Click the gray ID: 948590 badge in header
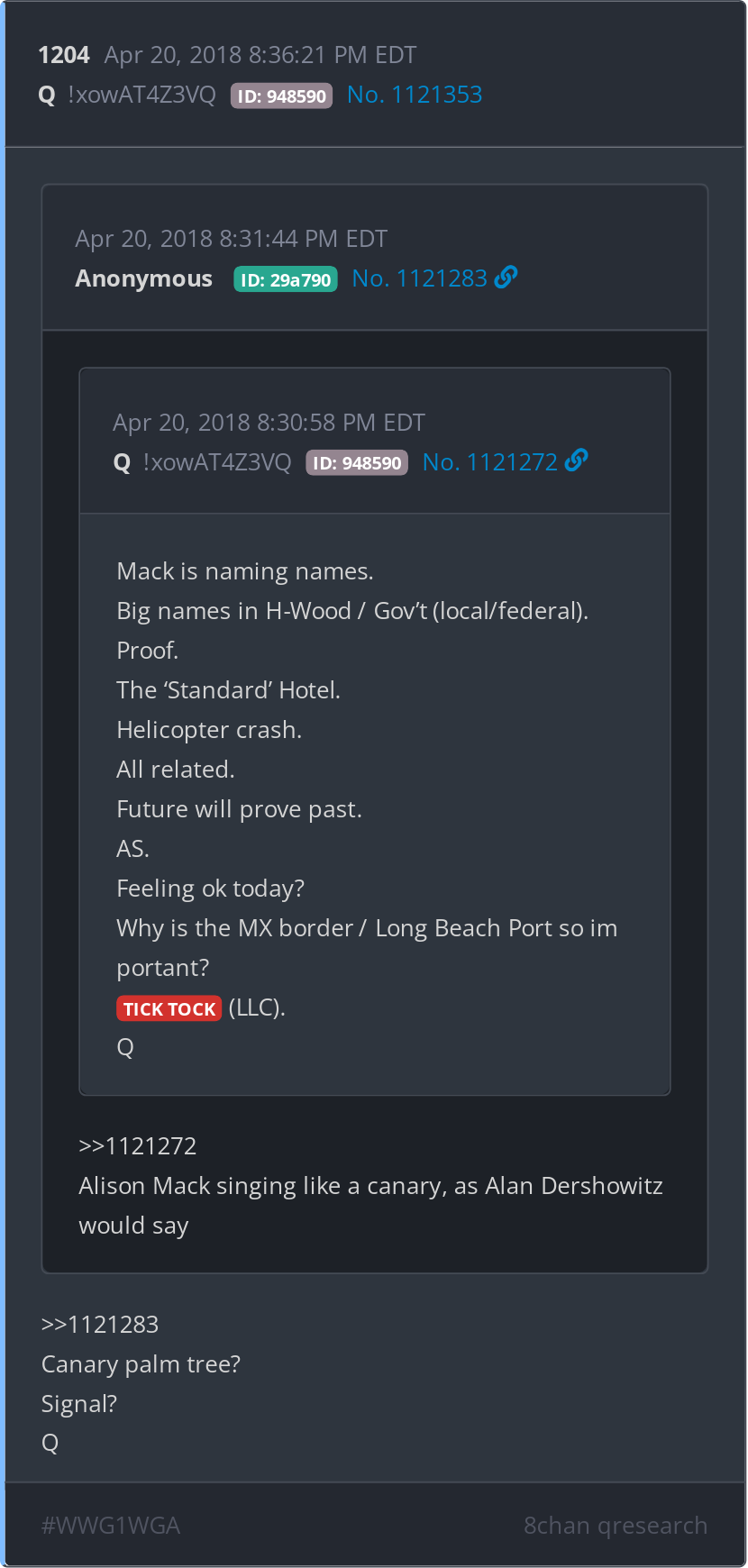748x1568 pixels. (x=282, y=96)
